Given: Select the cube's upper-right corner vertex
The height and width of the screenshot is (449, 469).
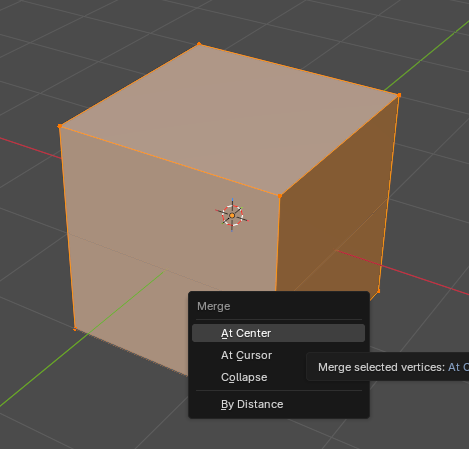Looking at the screenshot, I should tap(399, 95).
